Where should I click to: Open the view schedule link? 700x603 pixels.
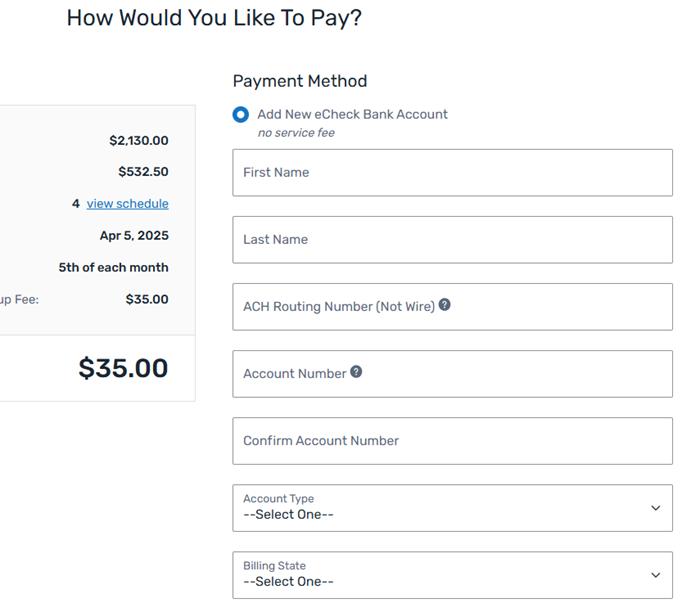pyautogui.click(x=127, y=204)
